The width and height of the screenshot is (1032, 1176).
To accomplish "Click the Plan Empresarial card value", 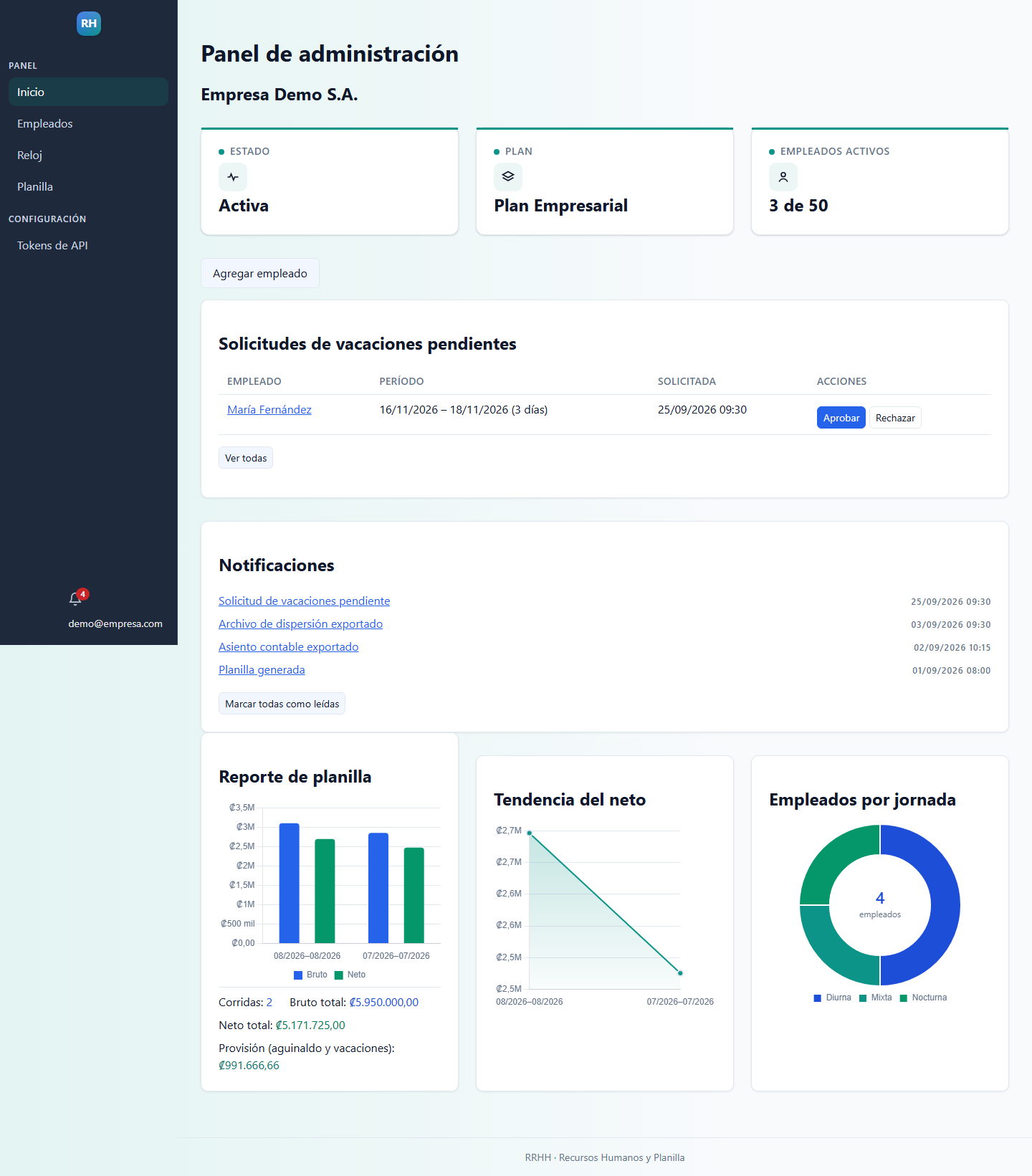I will click(x=561, y=206).
